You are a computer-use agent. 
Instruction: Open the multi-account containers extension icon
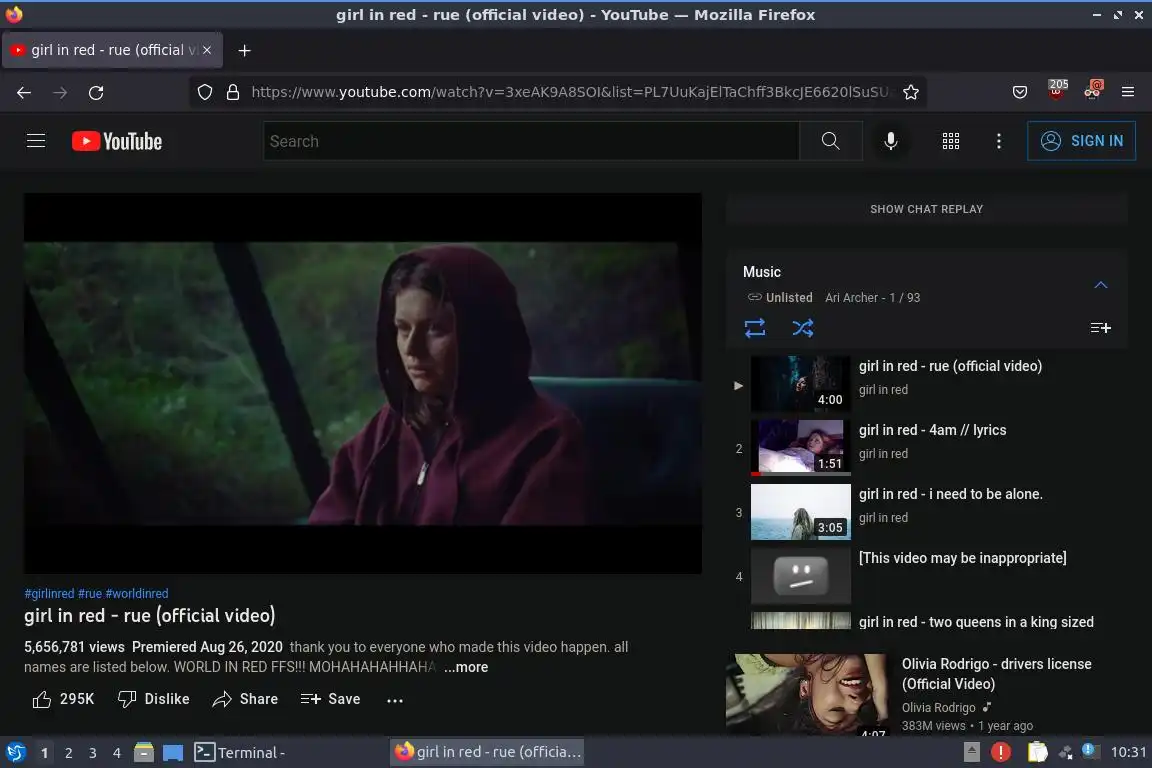tap(1092, 90)
